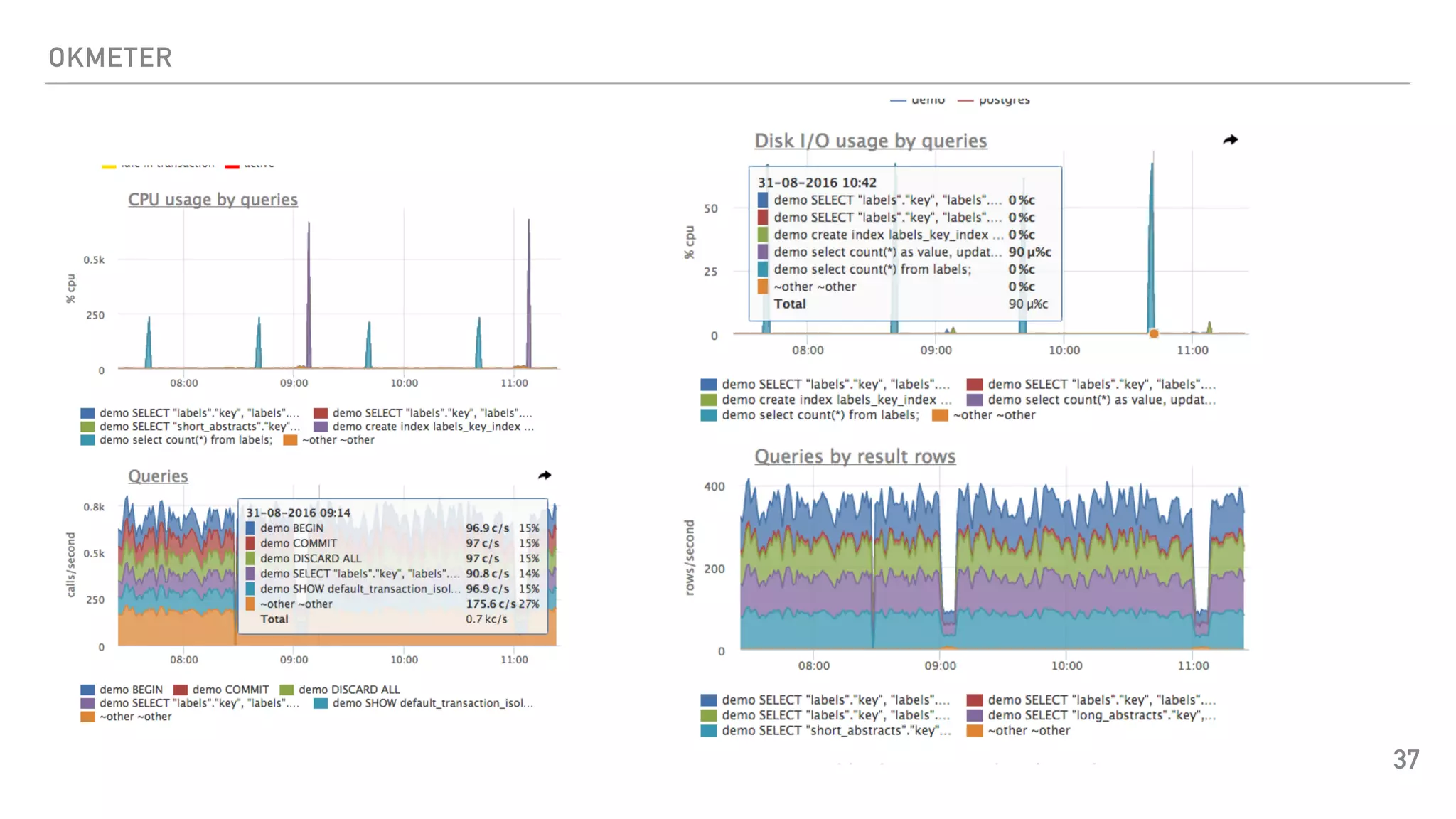Click green create index swatch in Disk I/O legend
Image resolution: width=1456 pixels, height=819 pixels.
click(708, 400)
